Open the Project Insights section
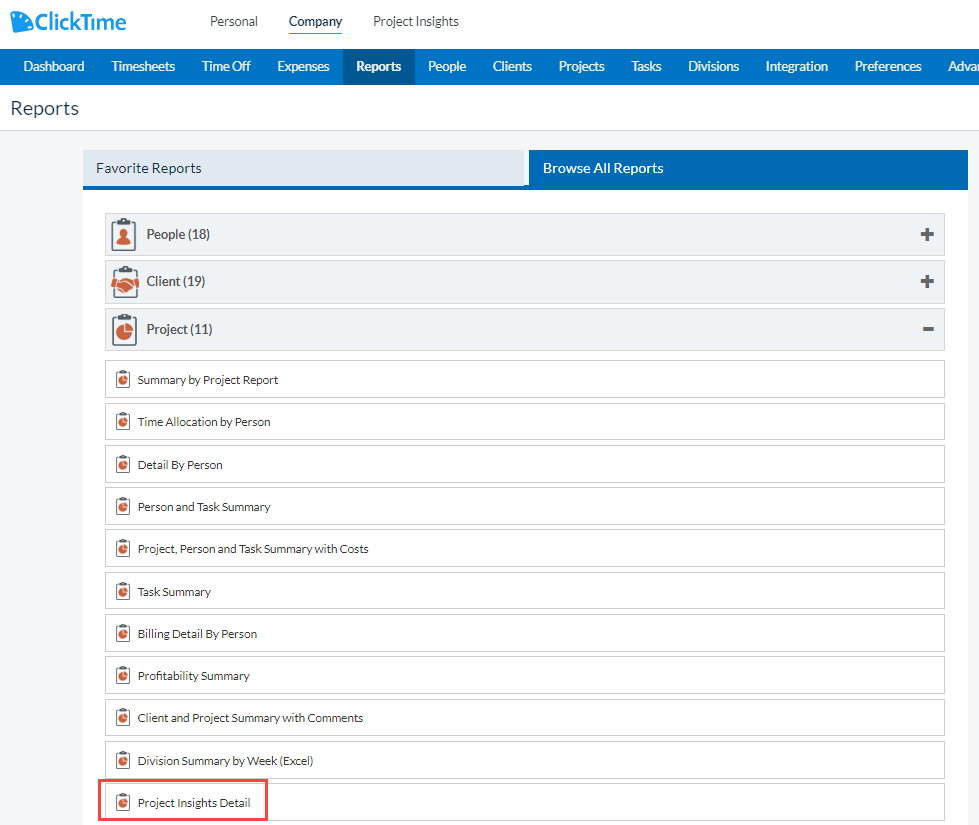Screen dimensions: 979x825 (x=415, y=21)
